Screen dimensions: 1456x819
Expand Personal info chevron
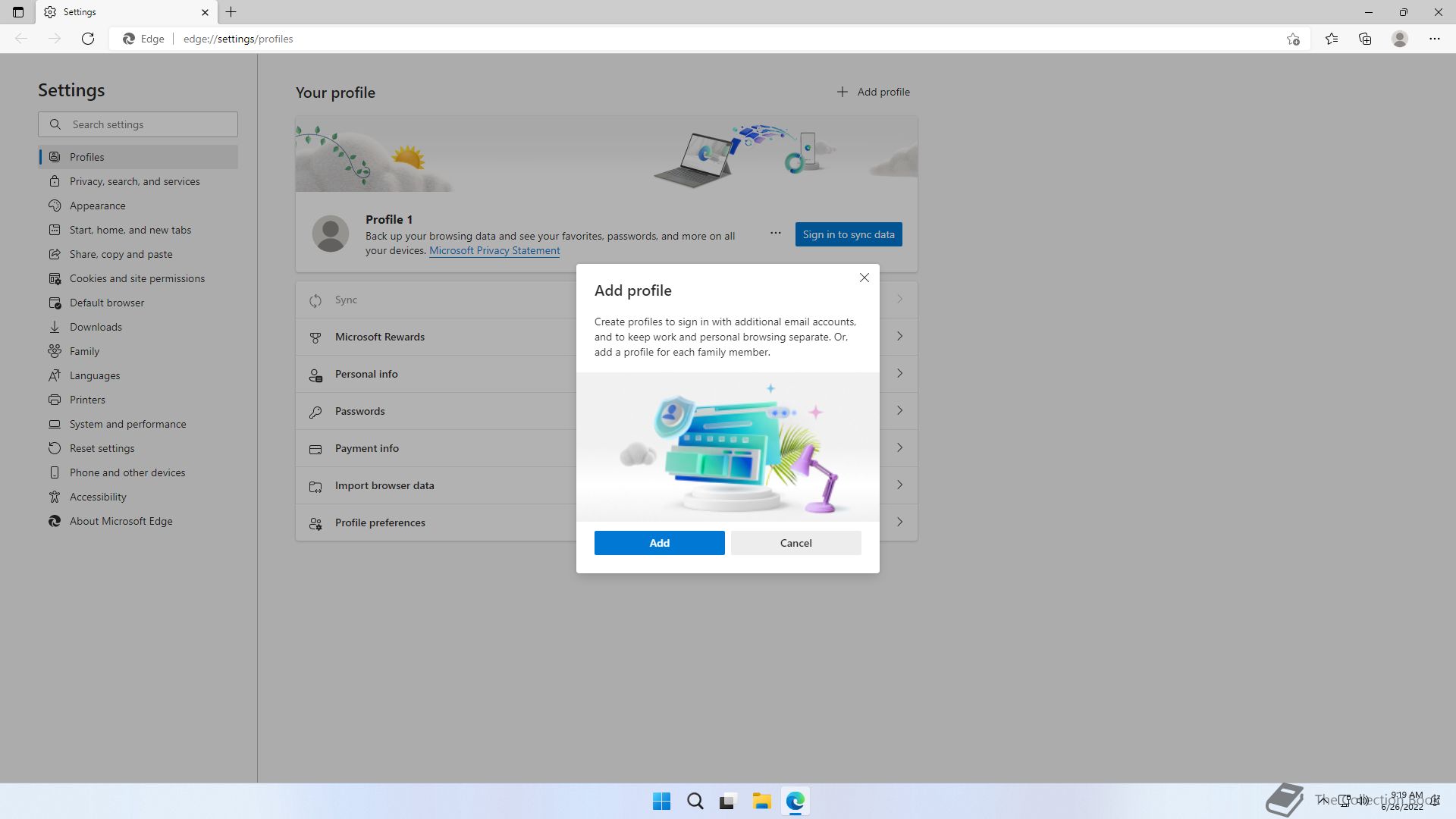click(899, 373)
